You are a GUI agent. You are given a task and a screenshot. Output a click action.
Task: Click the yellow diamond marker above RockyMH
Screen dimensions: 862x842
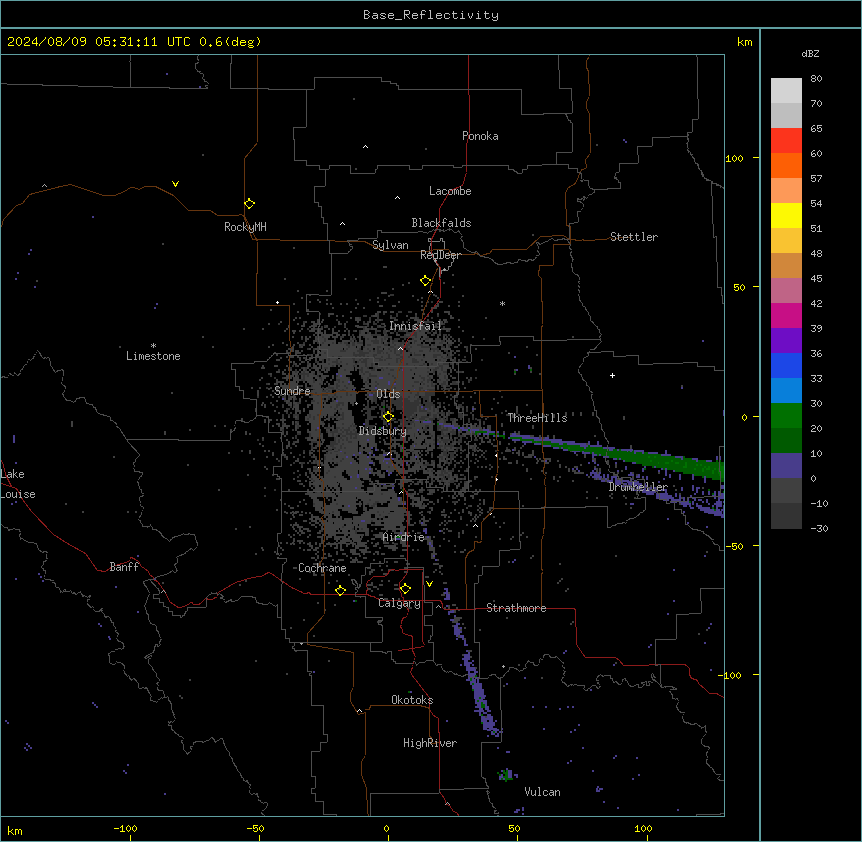[x=250, y=203]
